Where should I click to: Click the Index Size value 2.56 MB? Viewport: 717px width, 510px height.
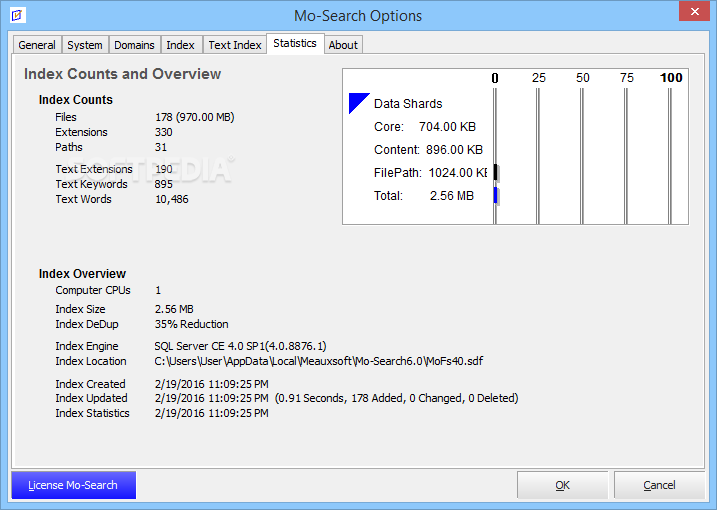tap(174, 309)
